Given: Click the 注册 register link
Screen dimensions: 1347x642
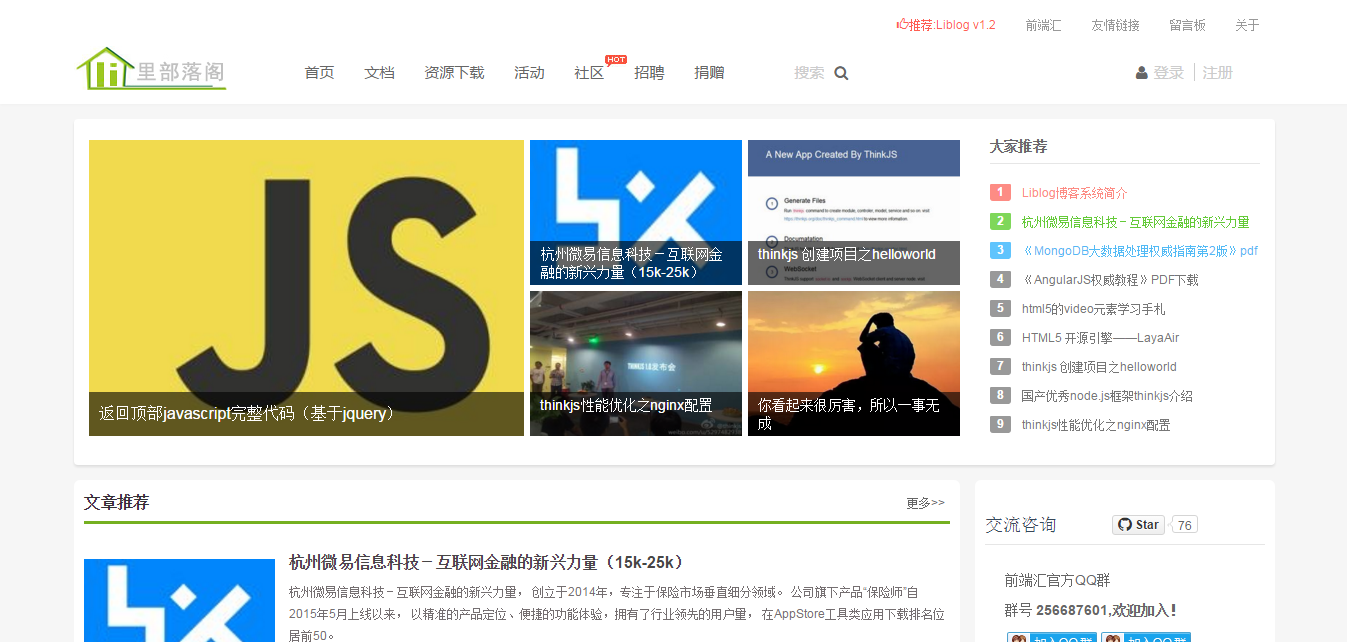Looking at the screenshot, I should (x=1217, y=73).
